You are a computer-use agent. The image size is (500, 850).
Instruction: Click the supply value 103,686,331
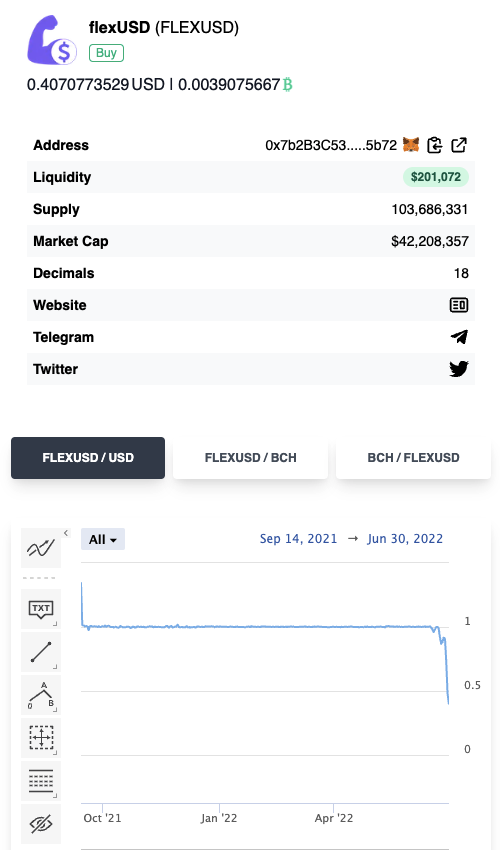coord(430,209)
